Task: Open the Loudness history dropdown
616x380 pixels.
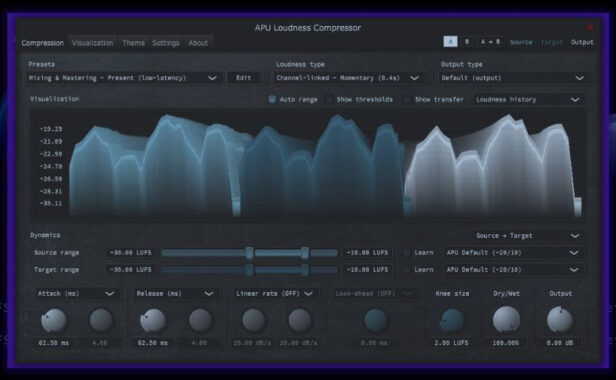Action: click(x=528, y=99)
